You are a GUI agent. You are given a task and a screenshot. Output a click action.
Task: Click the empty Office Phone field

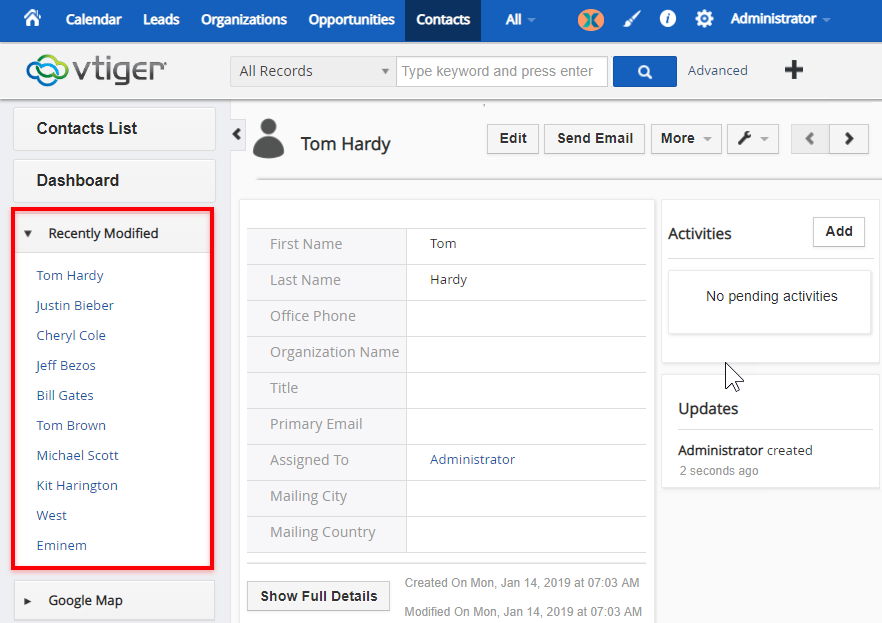click(x=526, y=318)
